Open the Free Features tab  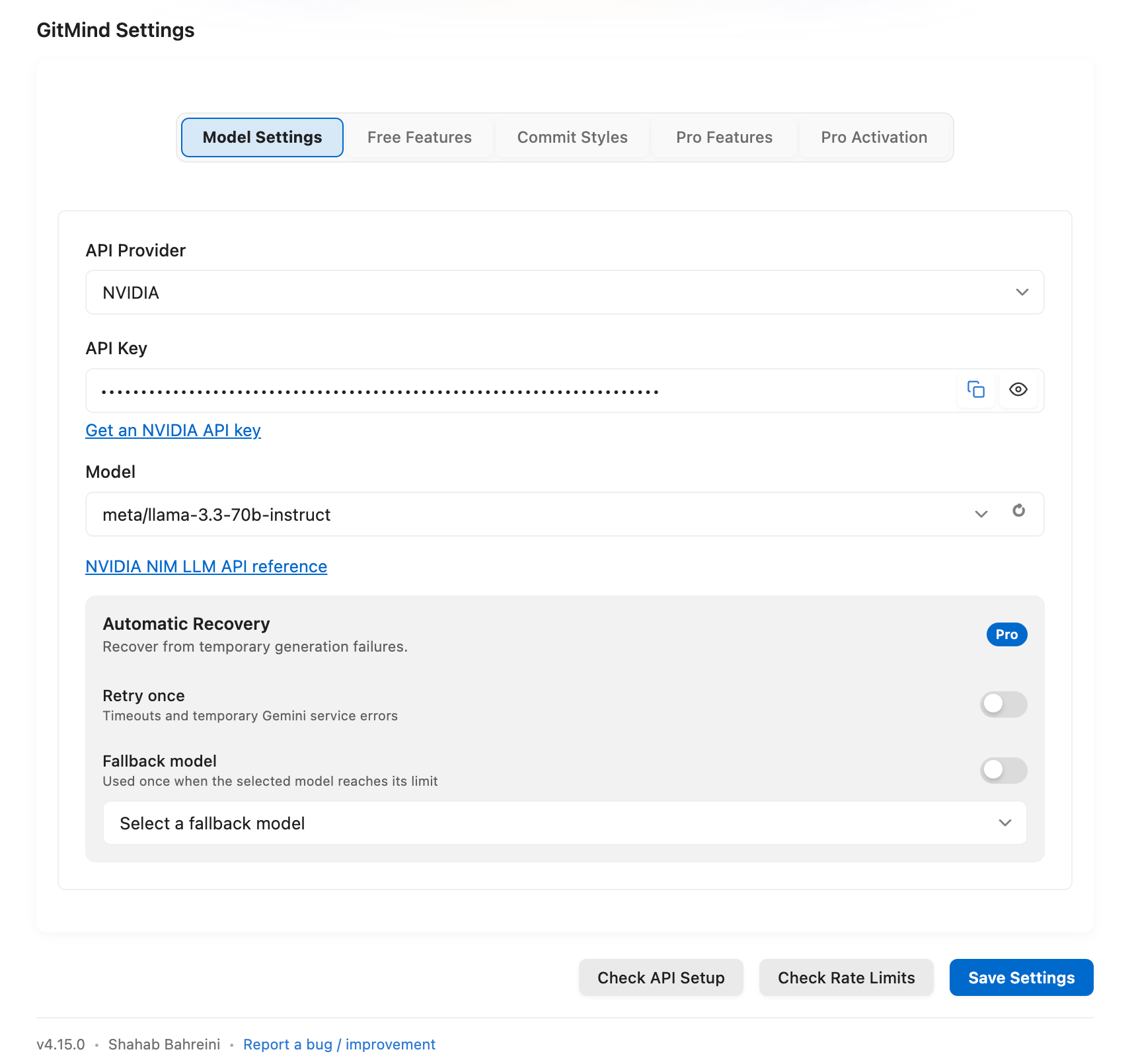pos(420,137)
